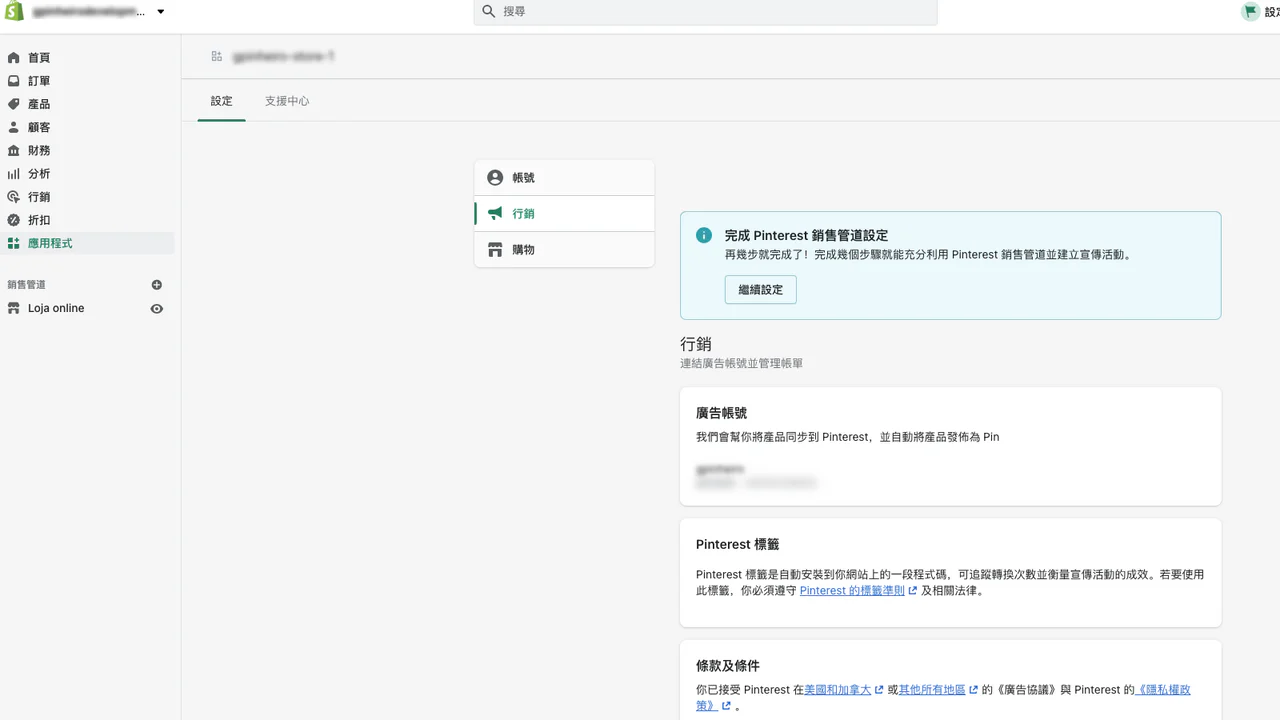Image resolution: width=1280 pixels, height=720 pixels.
Task: Click the 完成 Pinterest 銷售管道設定 banner title
Action: point(806,236)
